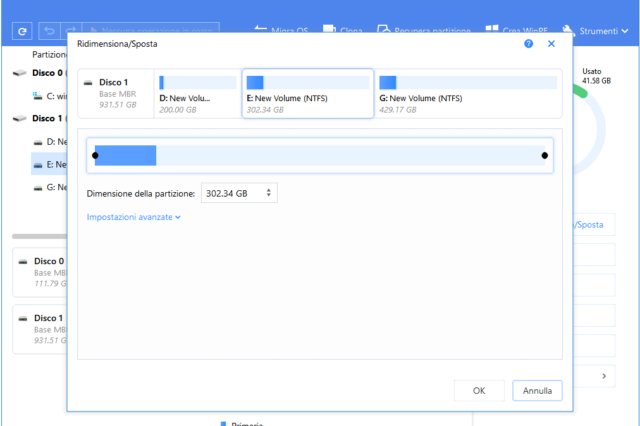Click the right chevron in the side panel

click(x=604, y=376)
